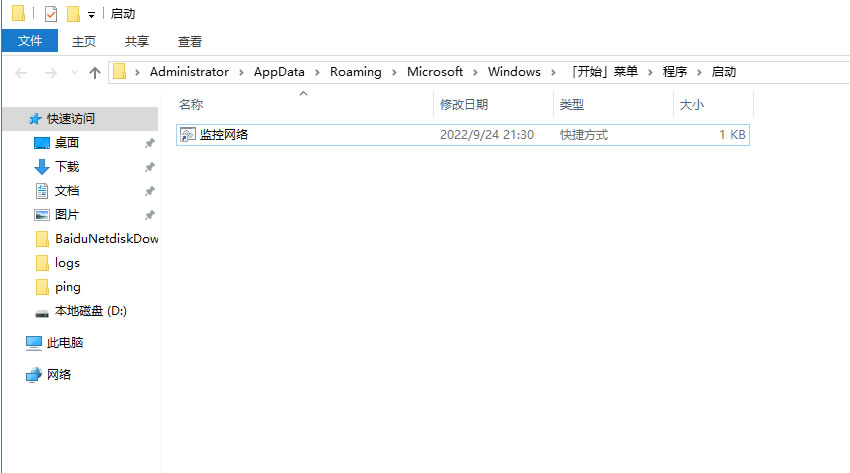
Task: Navigate to 「开始」菜单 in the breadcrumb
Action: click(603, 72)
